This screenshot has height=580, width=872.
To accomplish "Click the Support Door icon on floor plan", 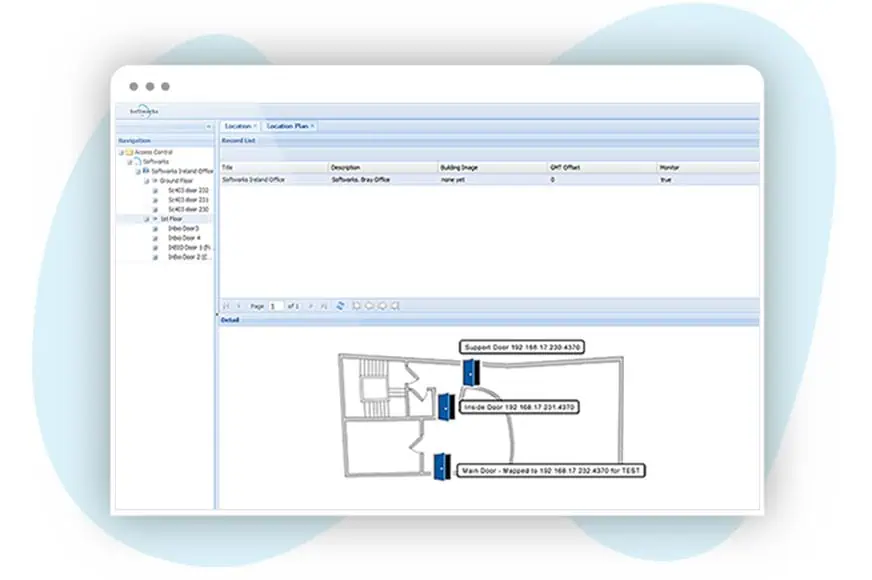I will (472, 373).
